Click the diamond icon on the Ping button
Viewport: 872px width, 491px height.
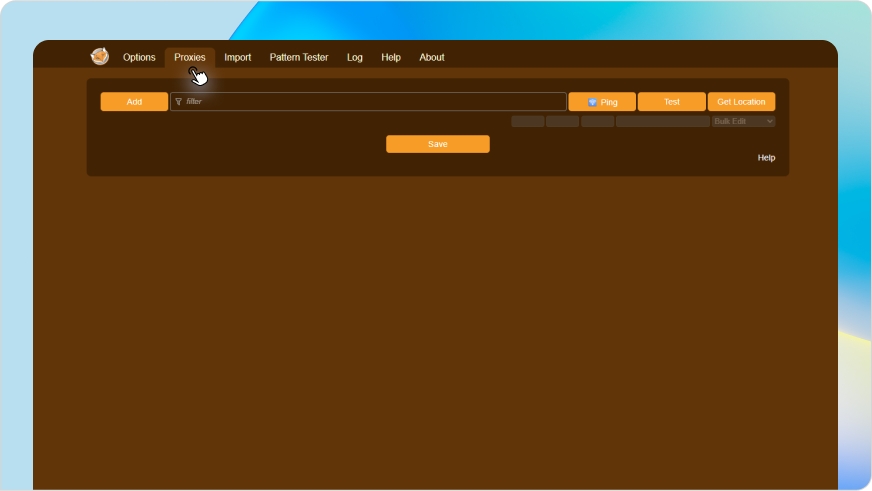[592, 102]
